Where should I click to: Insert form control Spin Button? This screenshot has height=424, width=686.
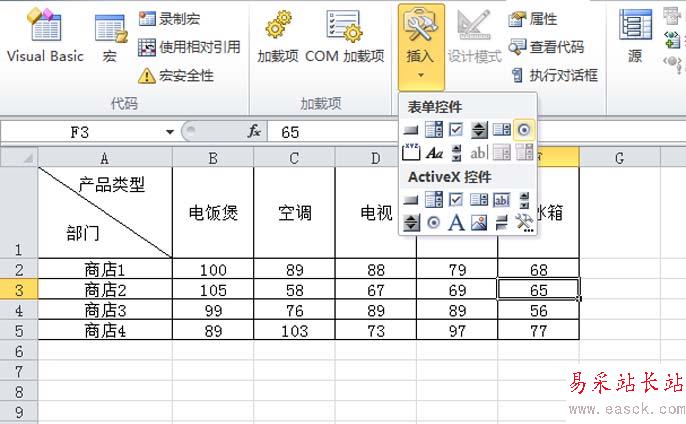(479, 130)
